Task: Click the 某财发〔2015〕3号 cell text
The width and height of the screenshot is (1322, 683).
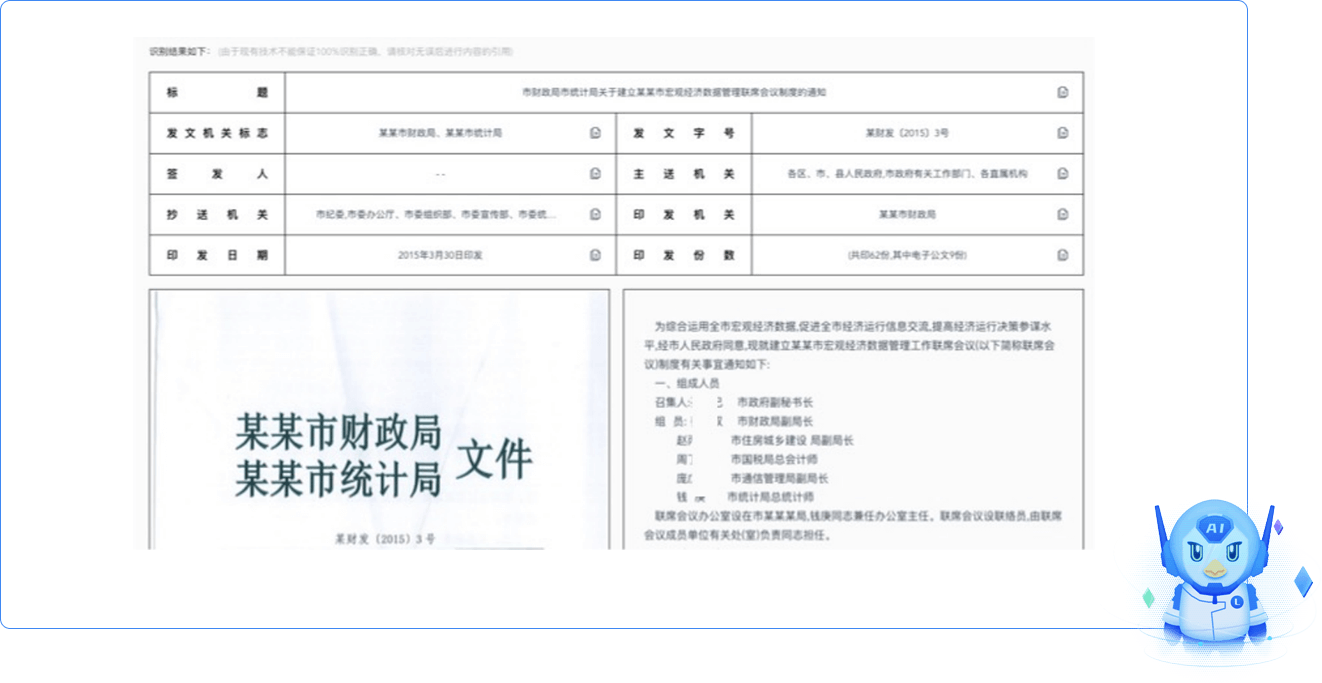Action: (907, 133)
